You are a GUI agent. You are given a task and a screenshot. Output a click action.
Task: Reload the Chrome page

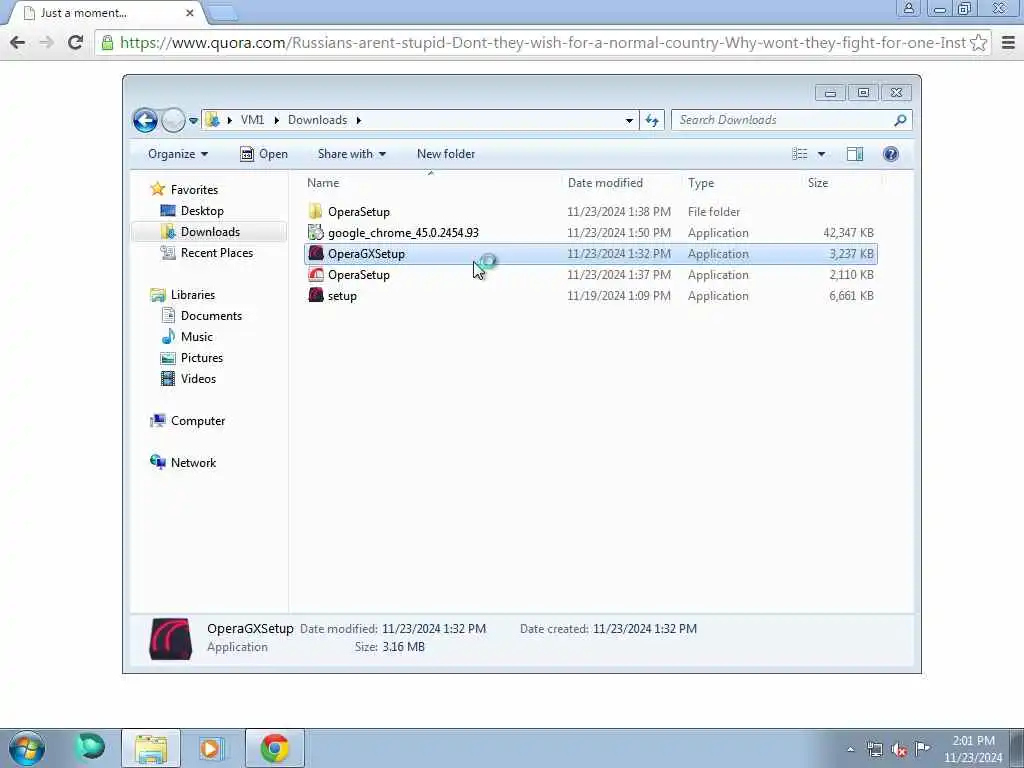75,42
